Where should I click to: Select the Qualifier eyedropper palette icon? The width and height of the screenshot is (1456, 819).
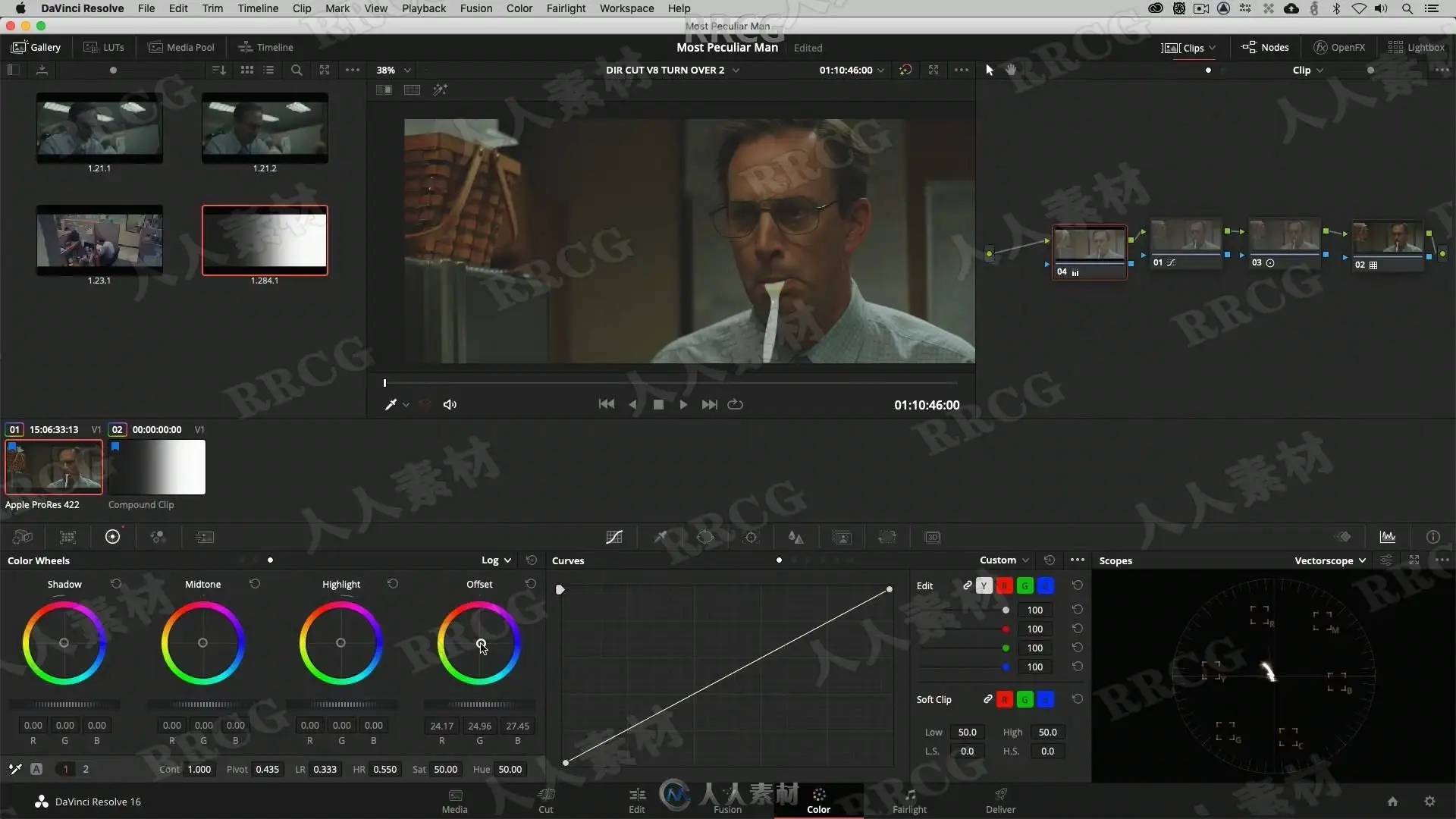(x=661, y=537)
